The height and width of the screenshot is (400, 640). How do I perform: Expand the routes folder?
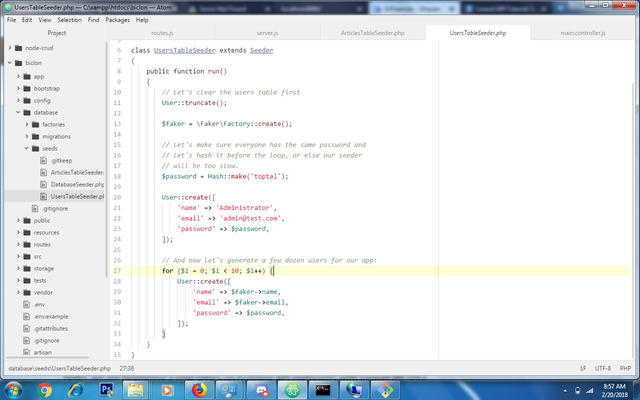pos(18,244)
